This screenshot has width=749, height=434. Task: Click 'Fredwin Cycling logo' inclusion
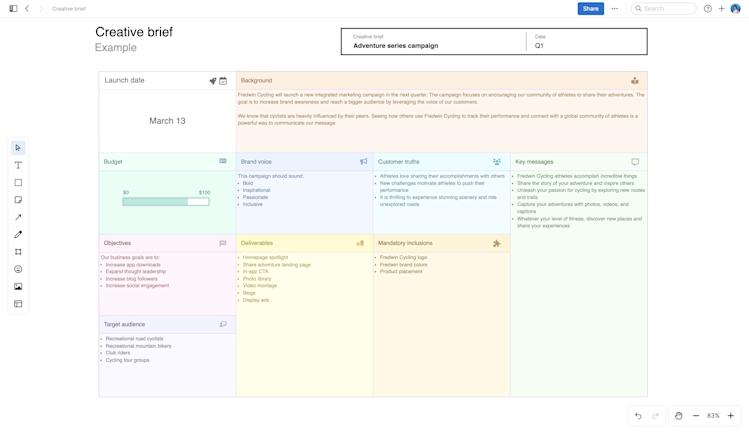tap(403, 257)
